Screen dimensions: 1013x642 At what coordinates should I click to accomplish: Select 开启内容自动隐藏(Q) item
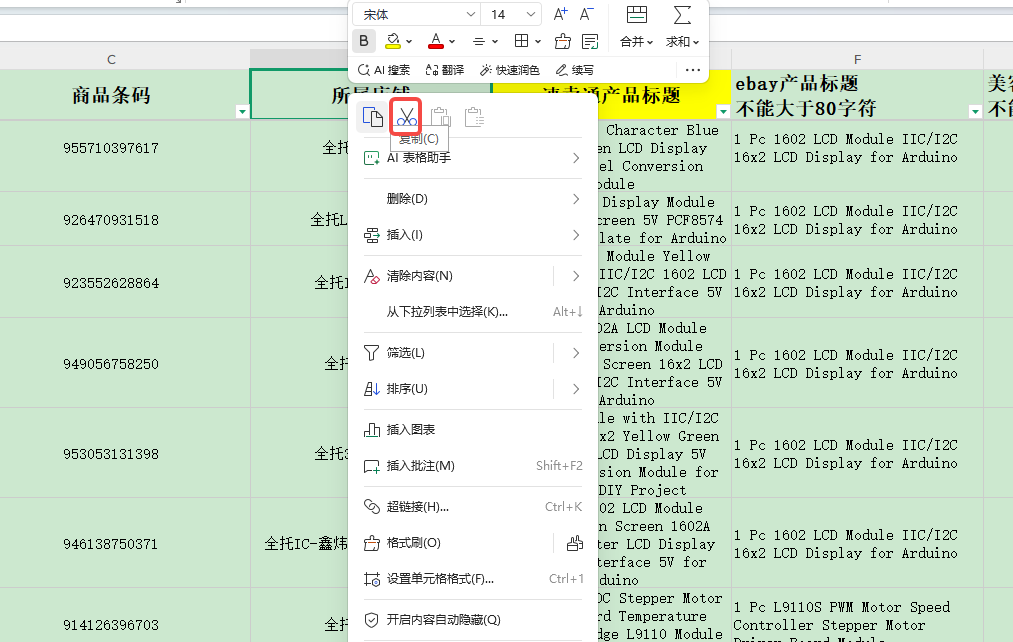[472, 620]
